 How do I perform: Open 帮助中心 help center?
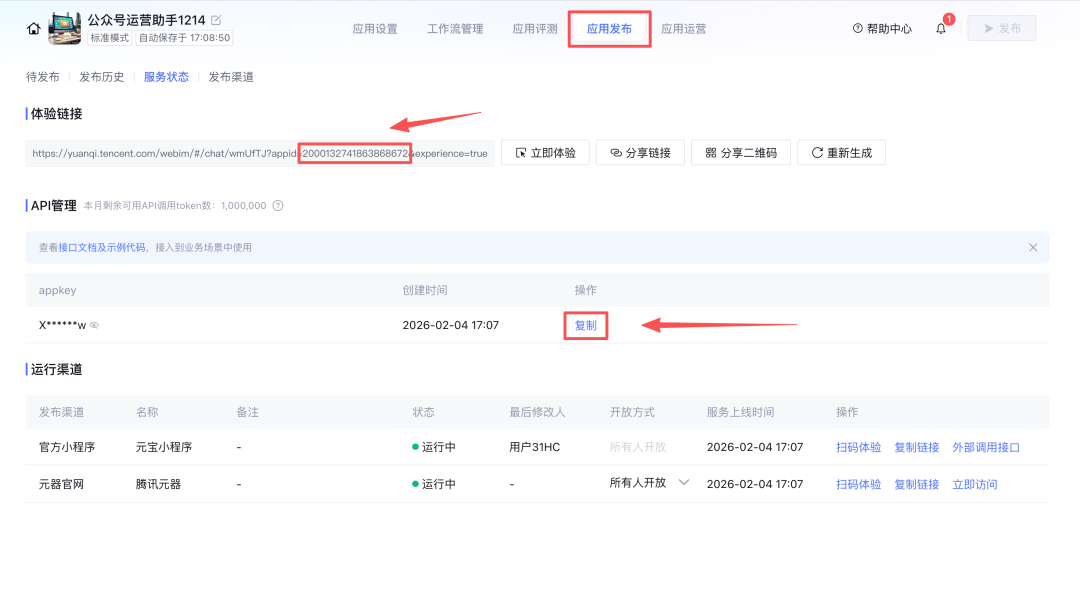click(882, 29)
